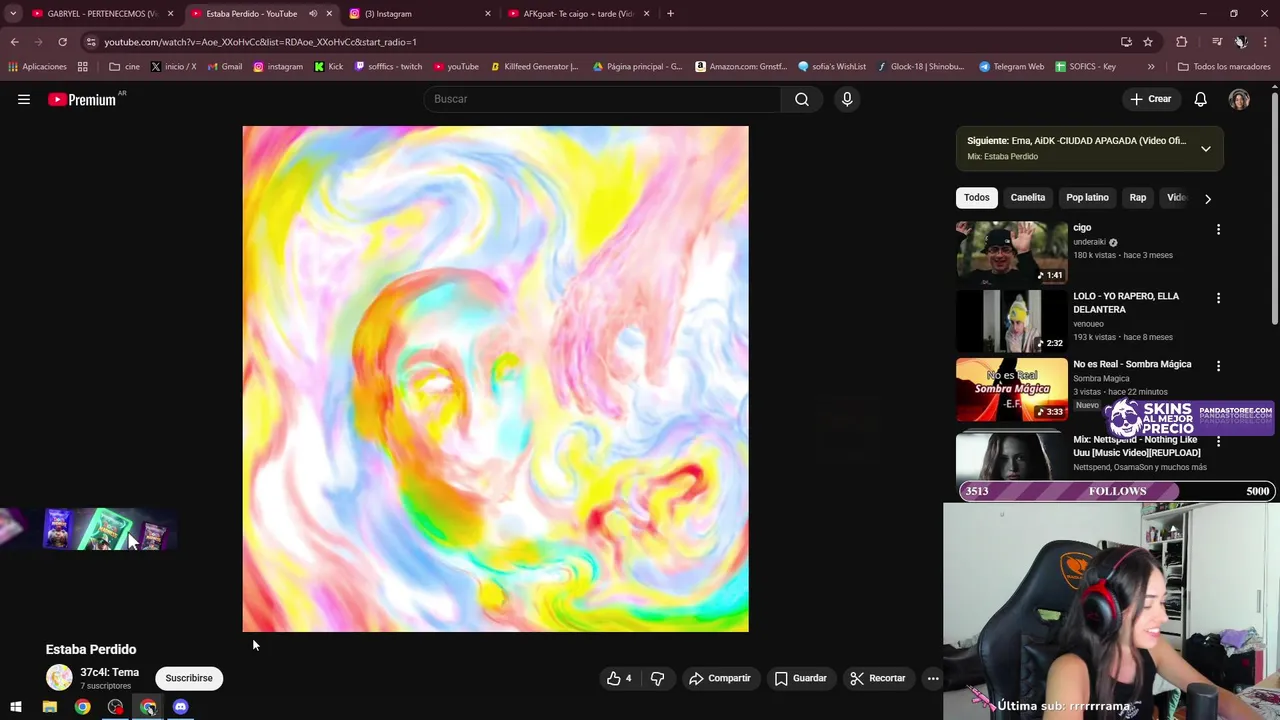The width and height of the screenshot is (1280, 720).
Task: Bookmark this page with the star
Action: click(1148, 42)
